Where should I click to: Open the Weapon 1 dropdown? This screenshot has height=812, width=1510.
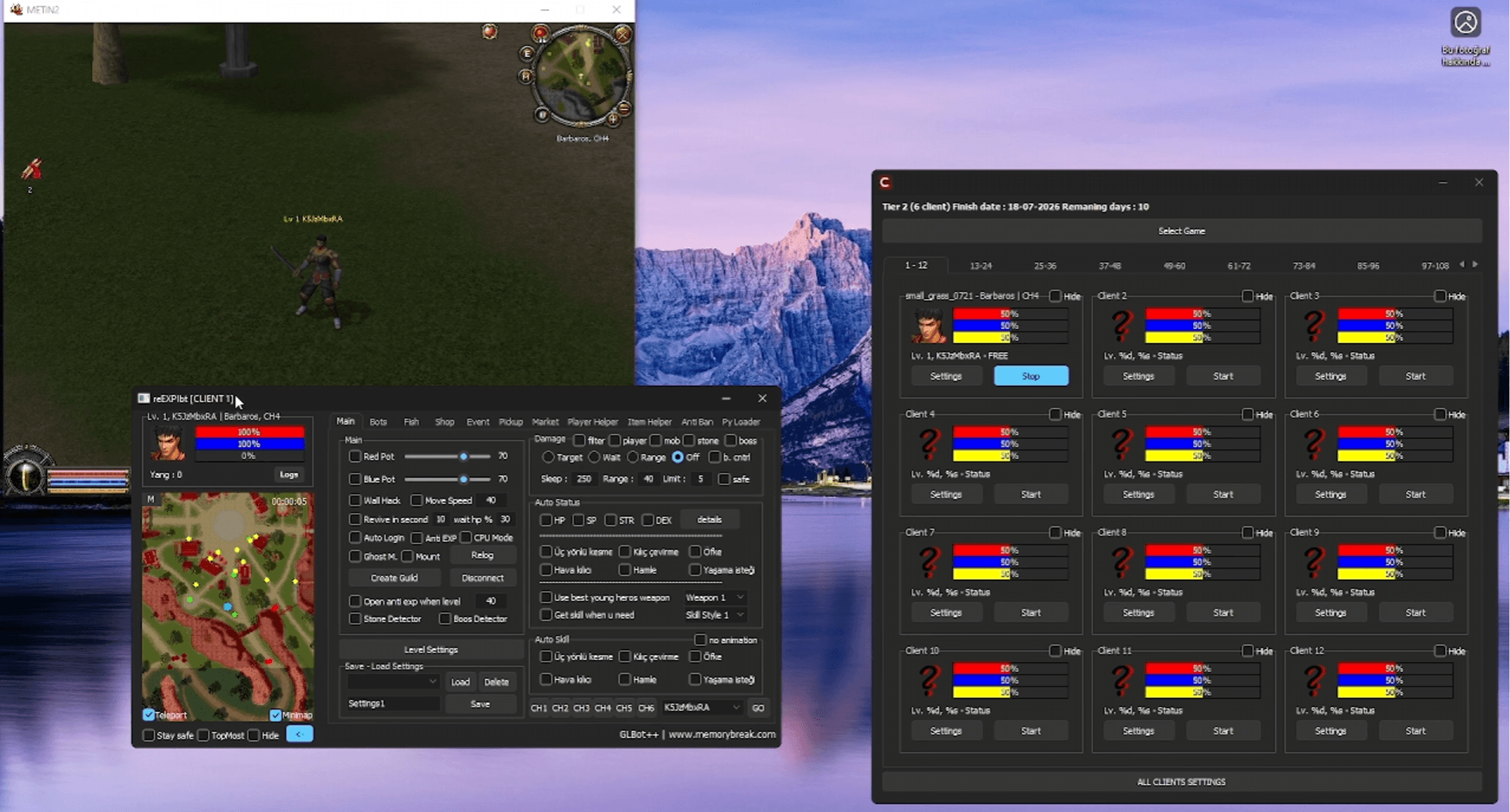click(x=715, y=597)
